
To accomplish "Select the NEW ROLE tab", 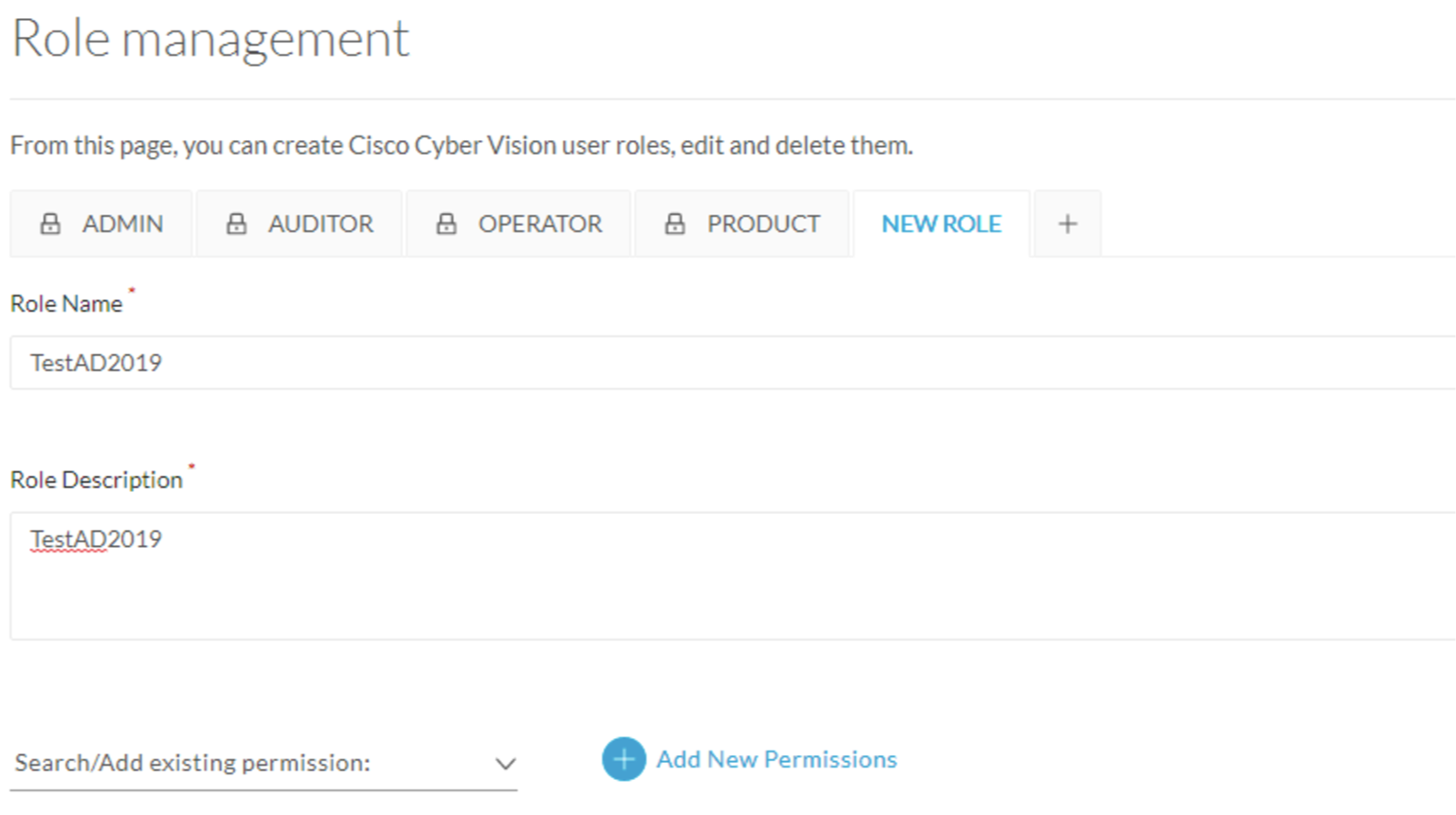I will pyautogui.click(x=941, y=224).
